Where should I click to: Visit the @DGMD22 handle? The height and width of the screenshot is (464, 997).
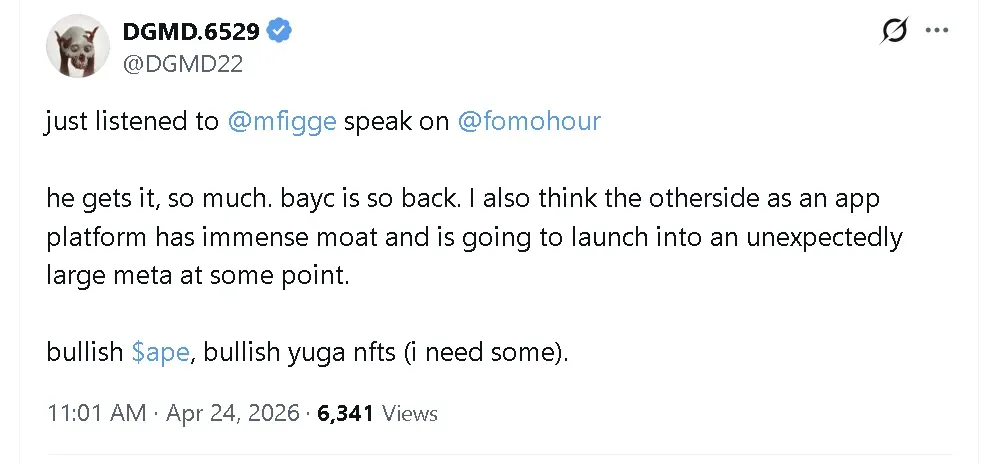pos(182,64)
